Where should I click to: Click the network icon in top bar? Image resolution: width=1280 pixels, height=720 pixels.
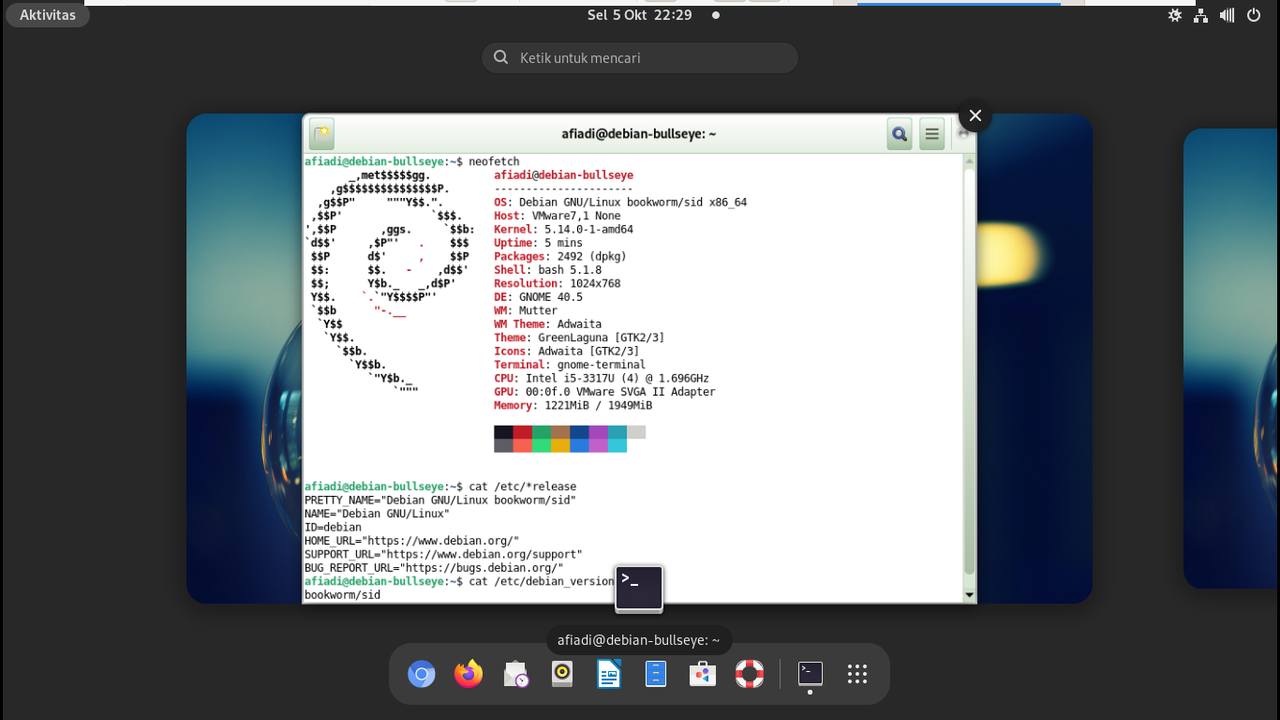[1201, 15]
